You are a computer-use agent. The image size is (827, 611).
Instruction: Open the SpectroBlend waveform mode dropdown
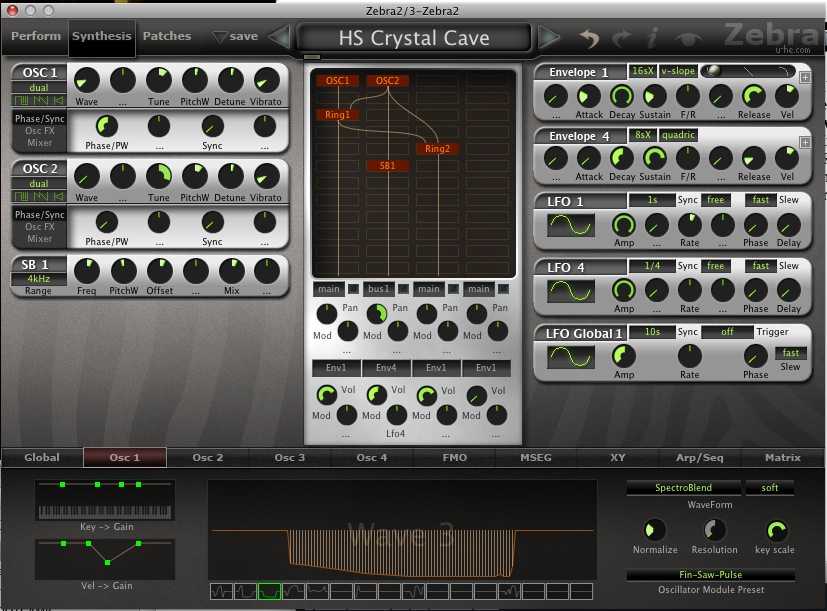[x=681, y=488]
